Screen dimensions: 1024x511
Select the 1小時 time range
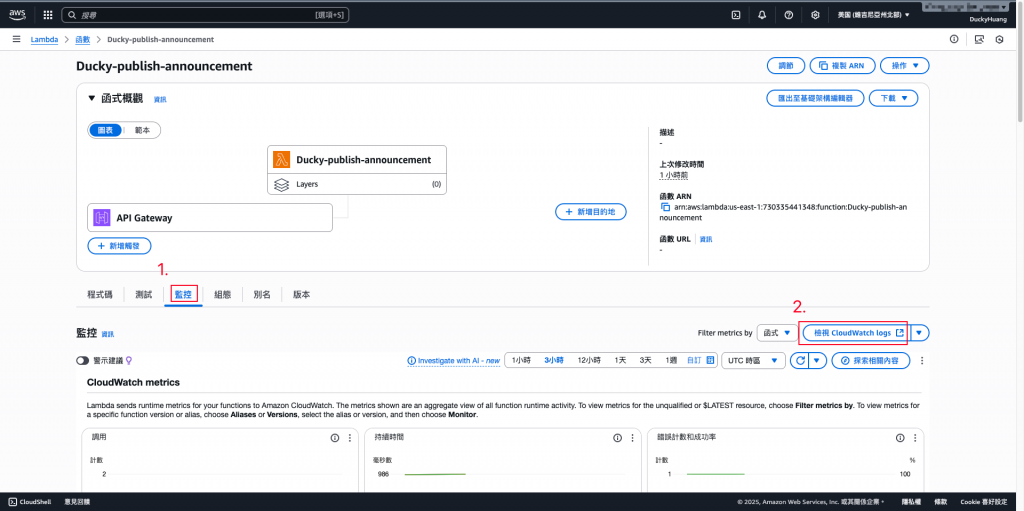coord(520,360)
